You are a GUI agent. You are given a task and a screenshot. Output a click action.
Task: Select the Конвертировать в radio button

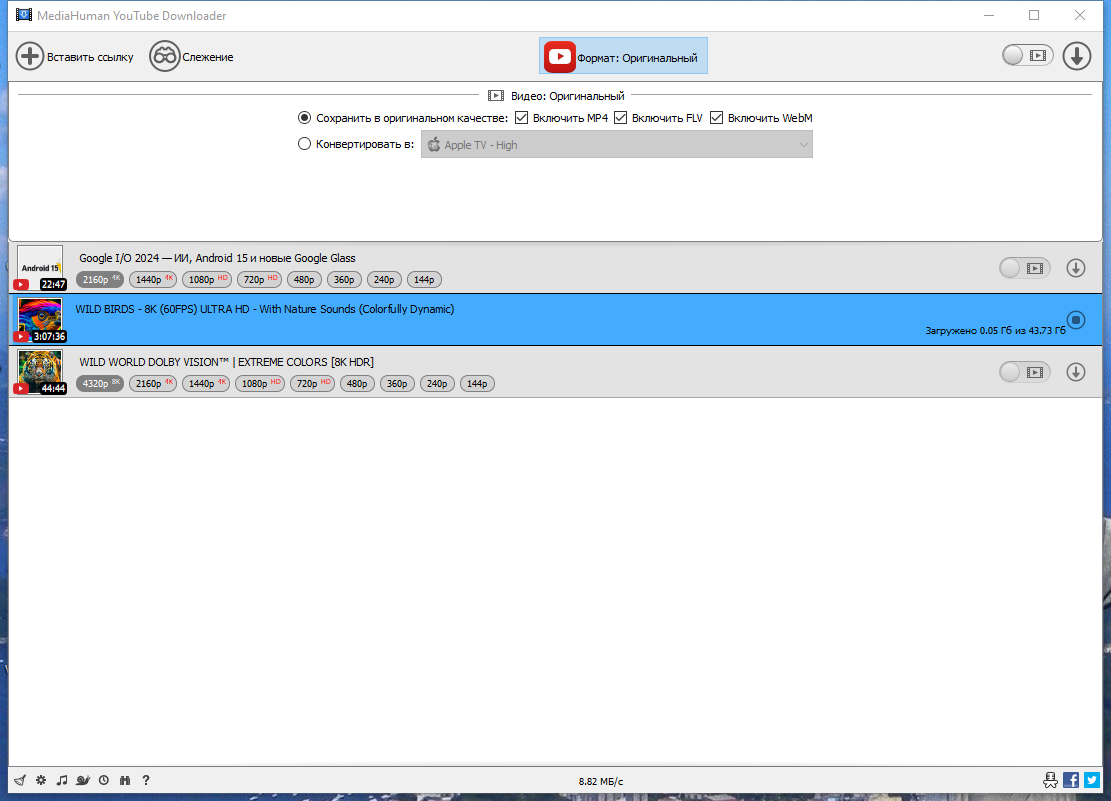(304, 144)
